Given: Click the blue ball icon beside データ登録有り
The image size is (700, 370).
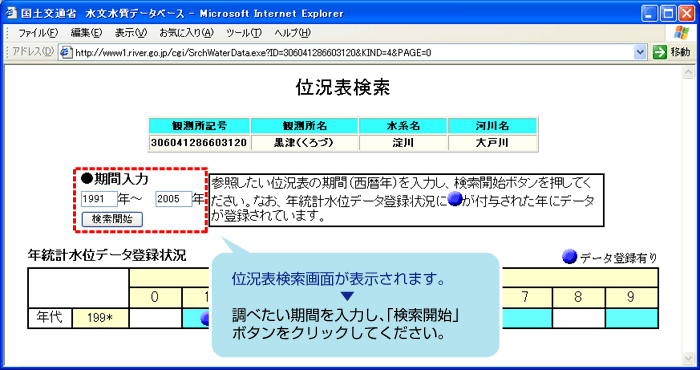Looking at the screenshot, I should click(569, 257).
